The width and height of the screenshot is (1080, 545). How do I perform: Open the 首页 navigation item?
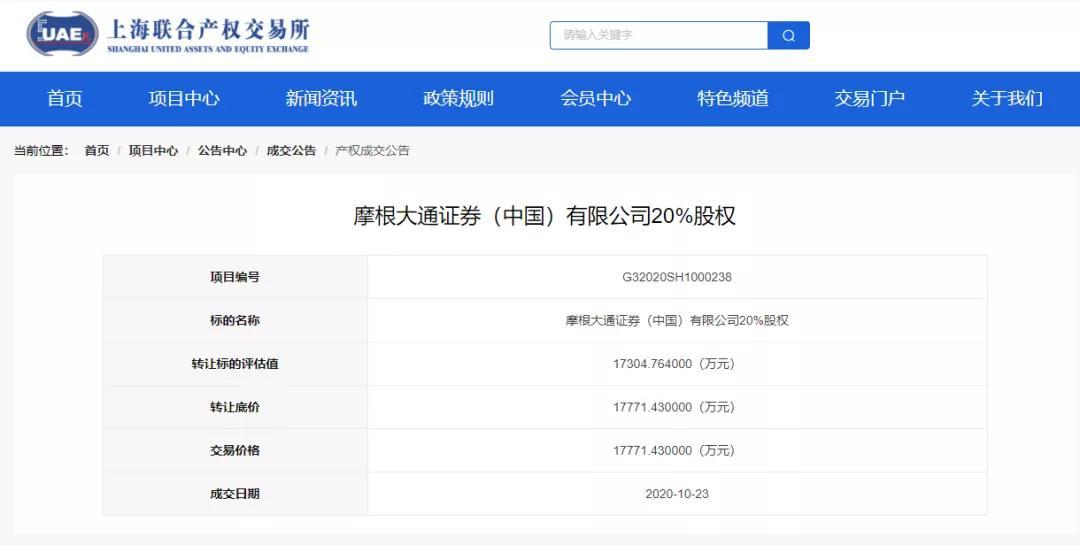[x=65, y=99]
